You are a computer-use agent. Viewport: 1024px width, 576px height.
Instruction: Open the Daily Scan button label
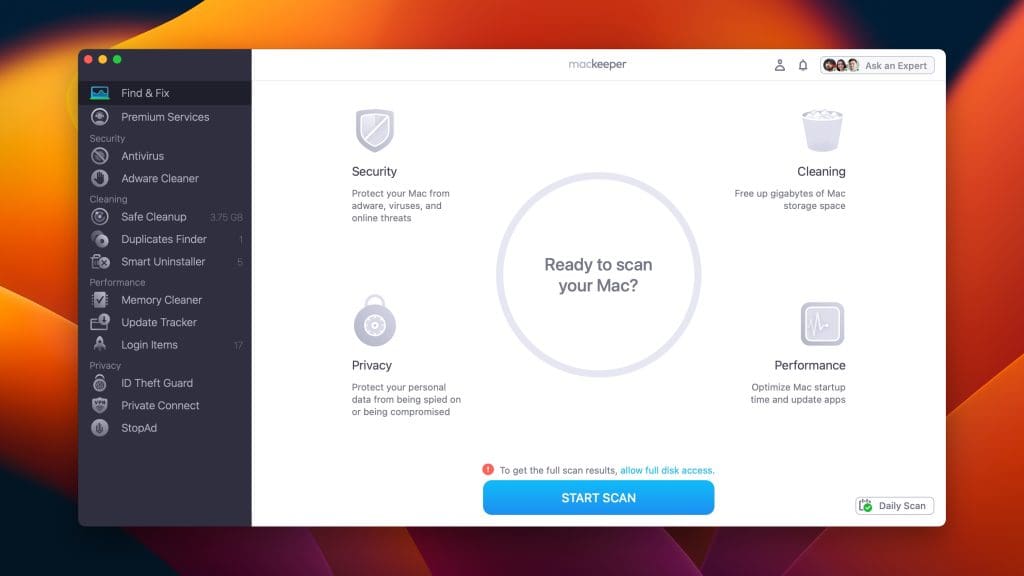(x=902, y=505)
